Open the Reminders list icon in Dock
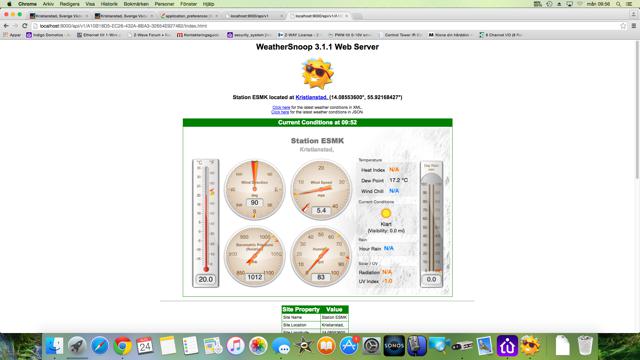 190,346
